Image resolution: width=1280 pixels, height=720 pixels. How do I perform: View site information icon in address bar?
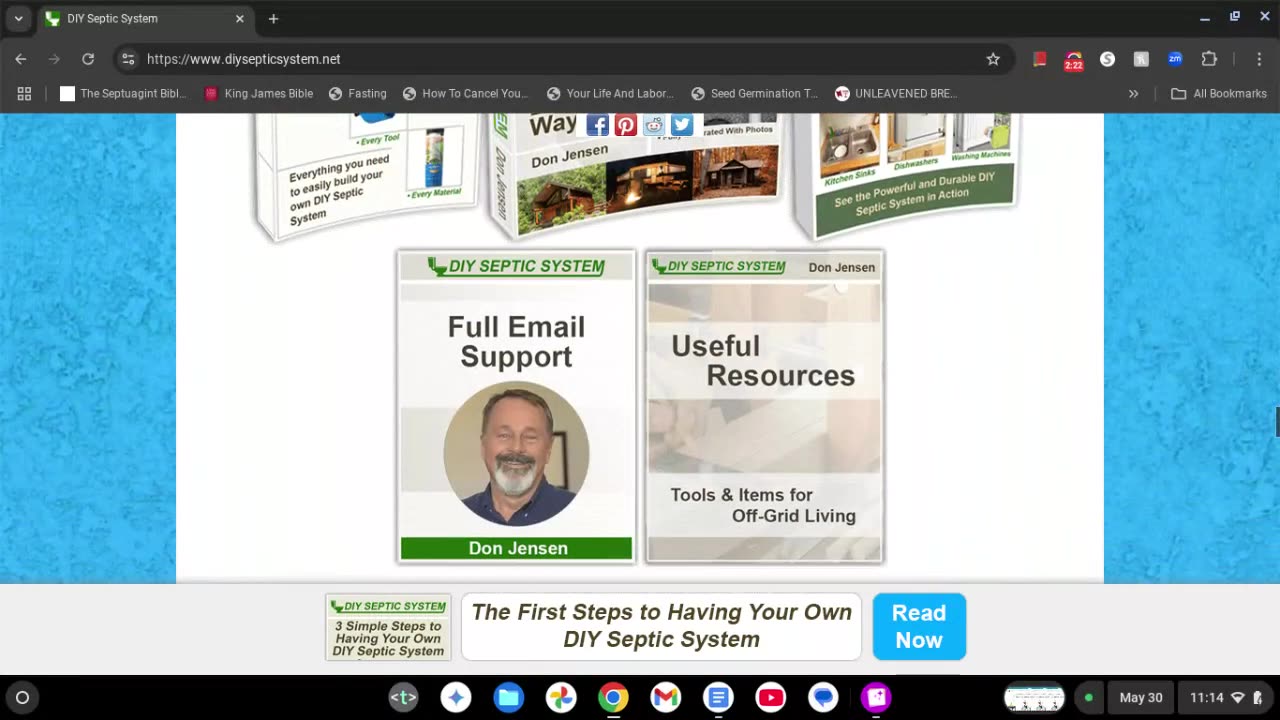pyautogui.click(x=128, y=59)
